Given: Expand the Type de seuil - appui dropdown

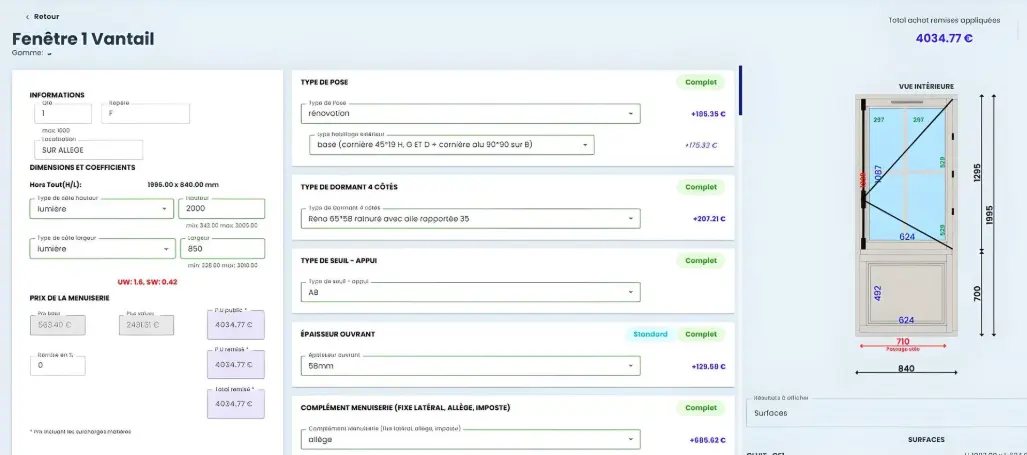Looking at the screenshot, I should pyautogui.click(x=631, y=292).
